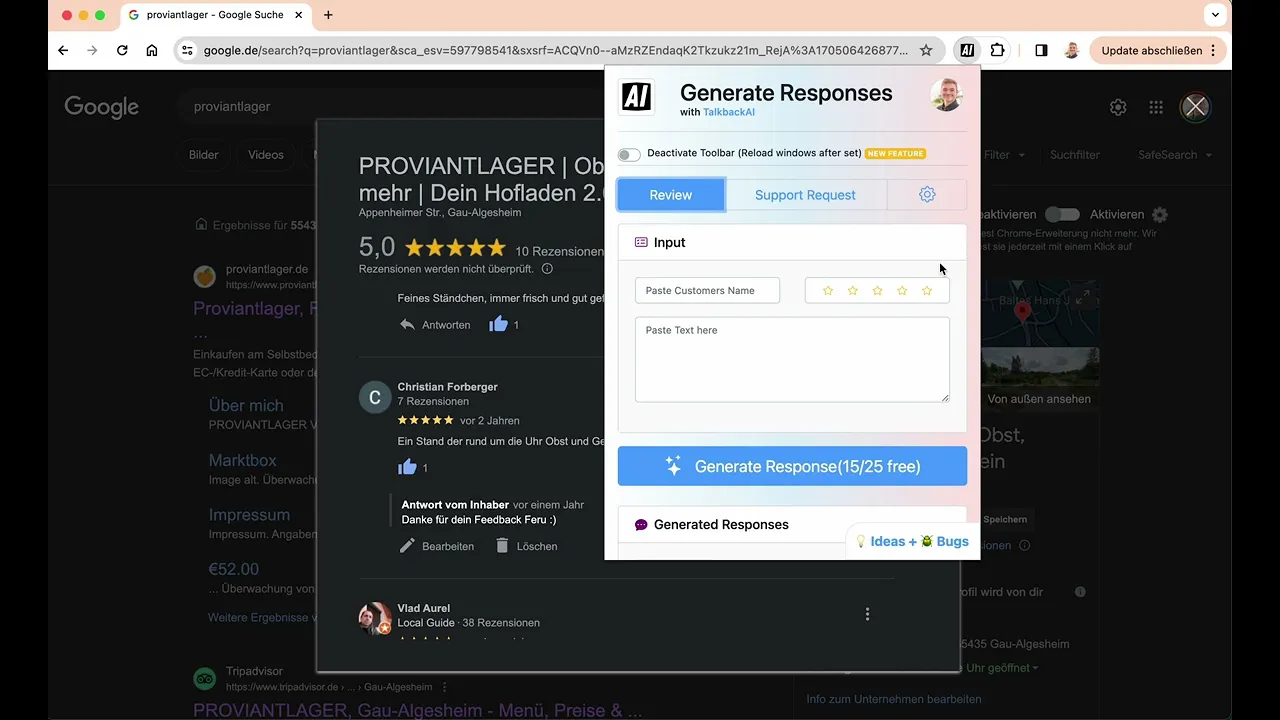Open Vlad Aurel review options menu
1280x720 pixels.
[867, 614]
